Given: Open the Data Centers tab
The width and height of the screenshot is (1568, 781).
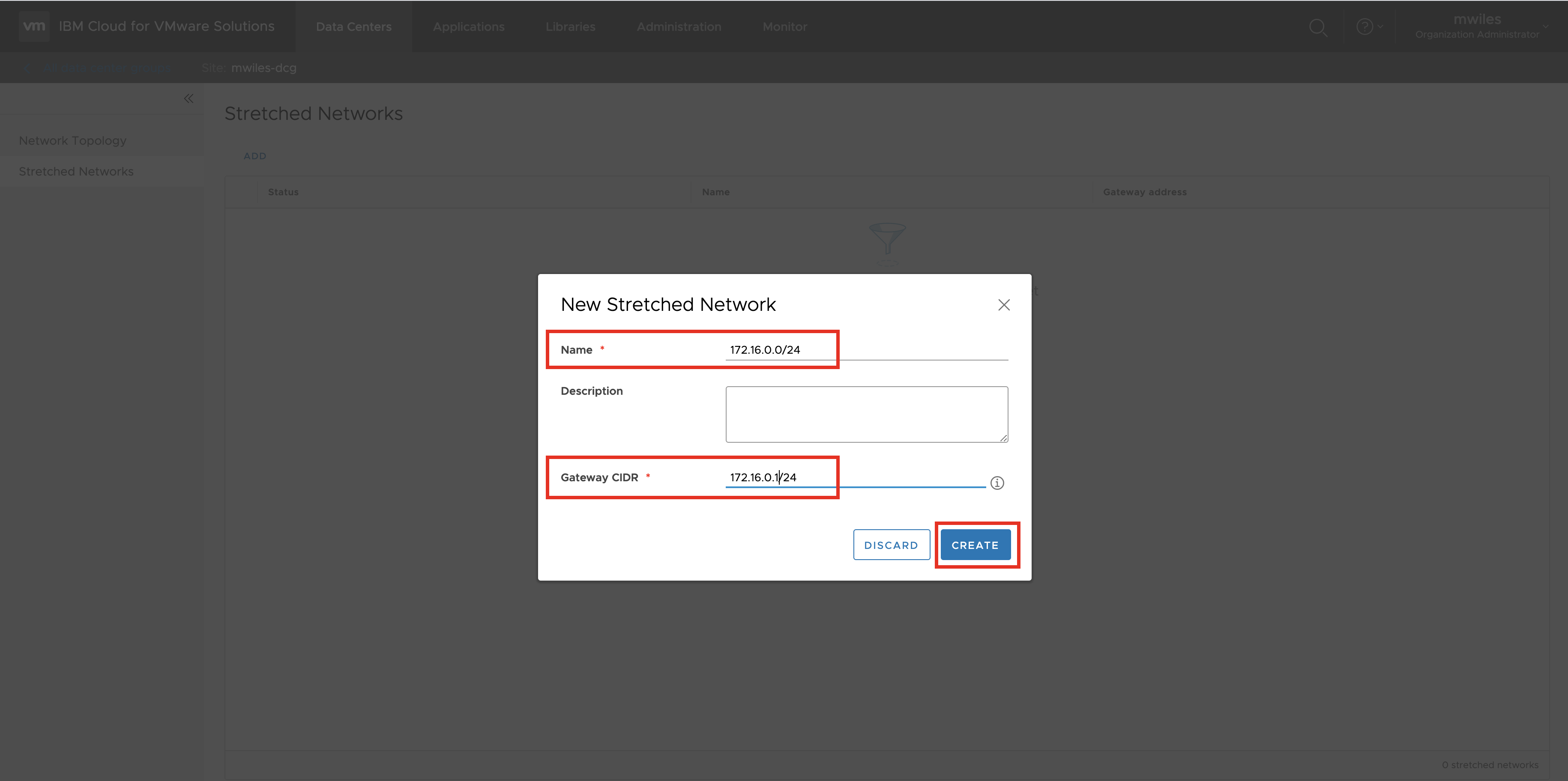Looking at the screenshot, I should tap(353, 27).
